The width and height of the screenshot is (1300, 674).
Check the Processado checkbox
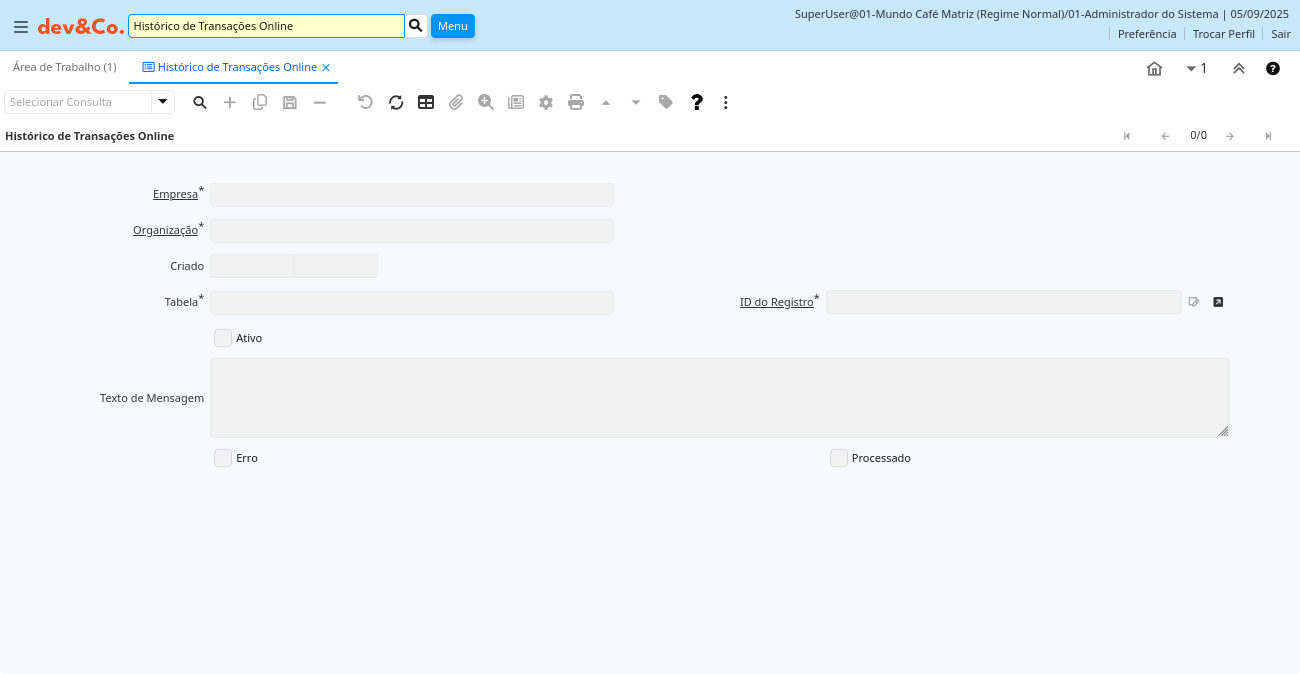point(839,458)
